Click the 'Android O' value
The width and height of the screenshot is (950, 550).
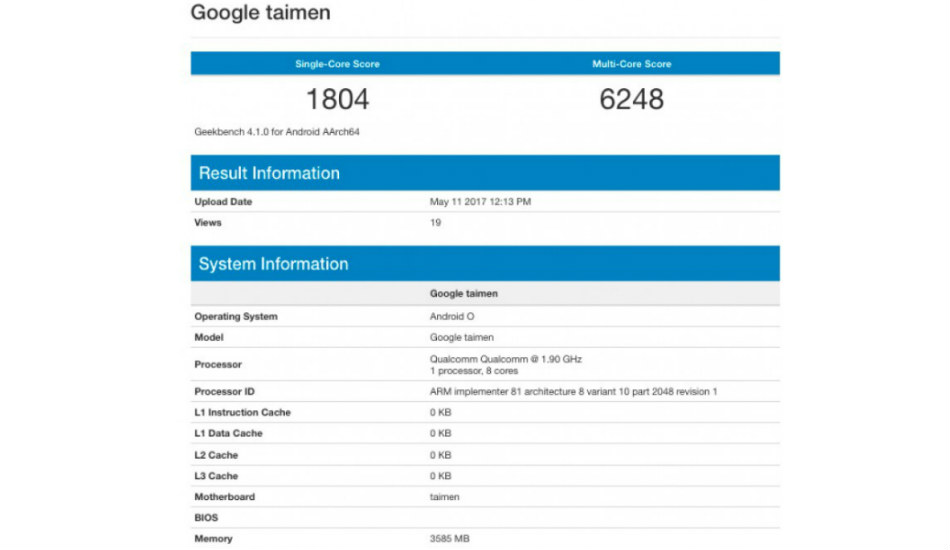click(452, 317)
